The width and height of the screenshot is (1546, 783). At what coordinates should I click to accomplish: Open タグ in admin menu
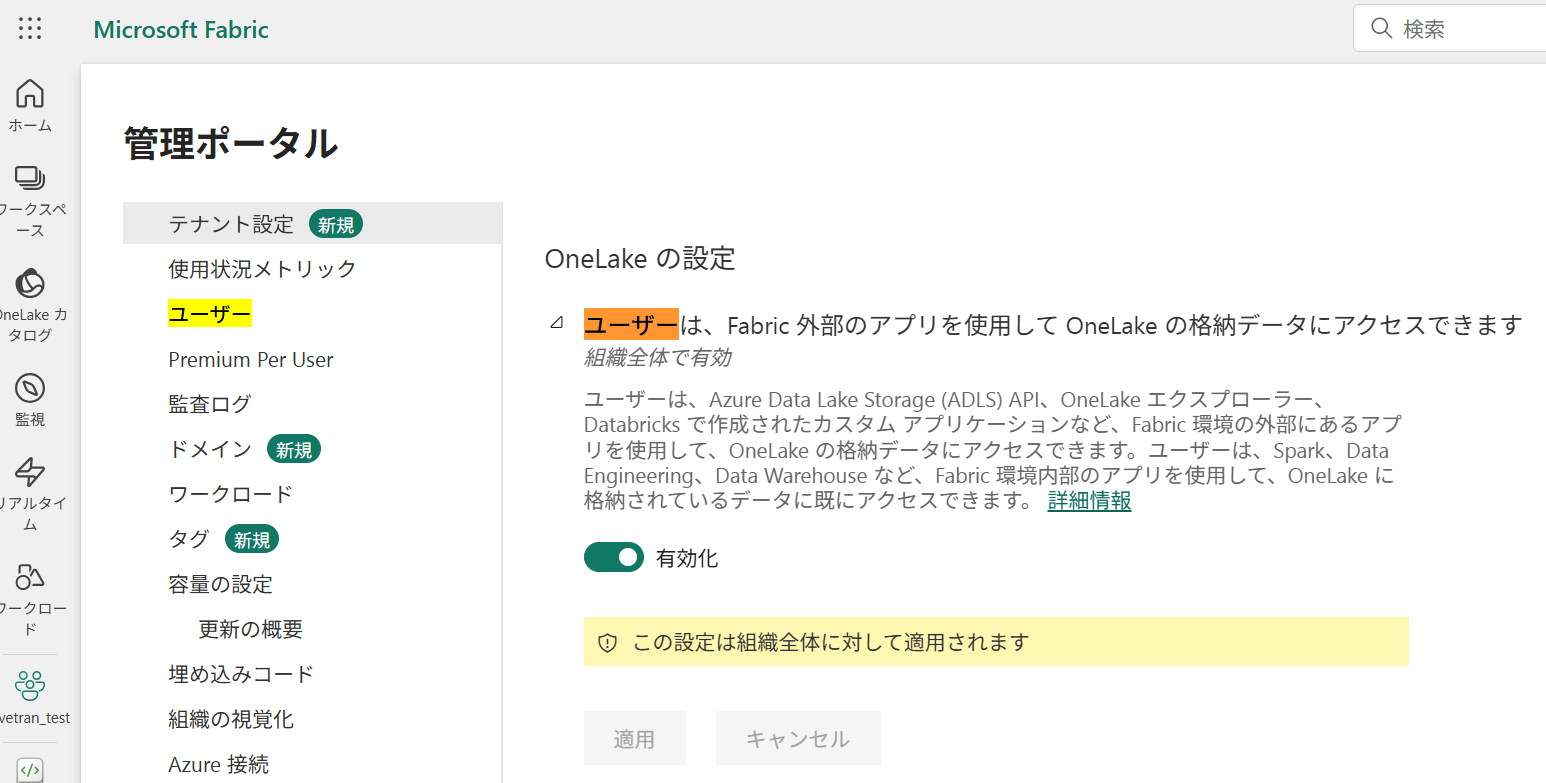coord(188,539)
